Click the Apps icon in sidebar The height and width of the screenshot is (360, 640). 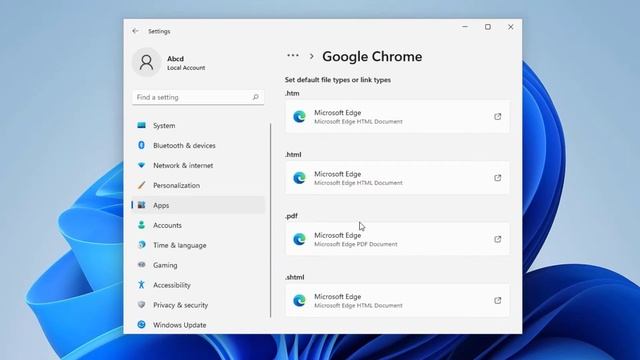coord(141,205)
